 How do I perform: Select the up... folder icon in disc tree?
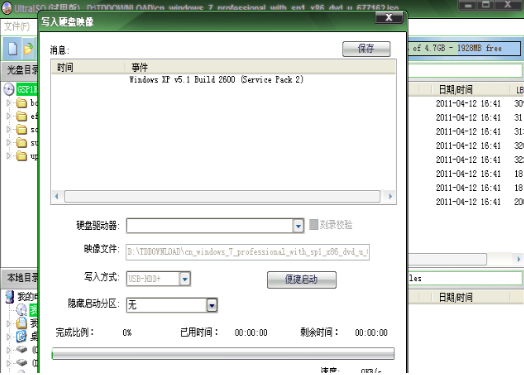point(21,156)
